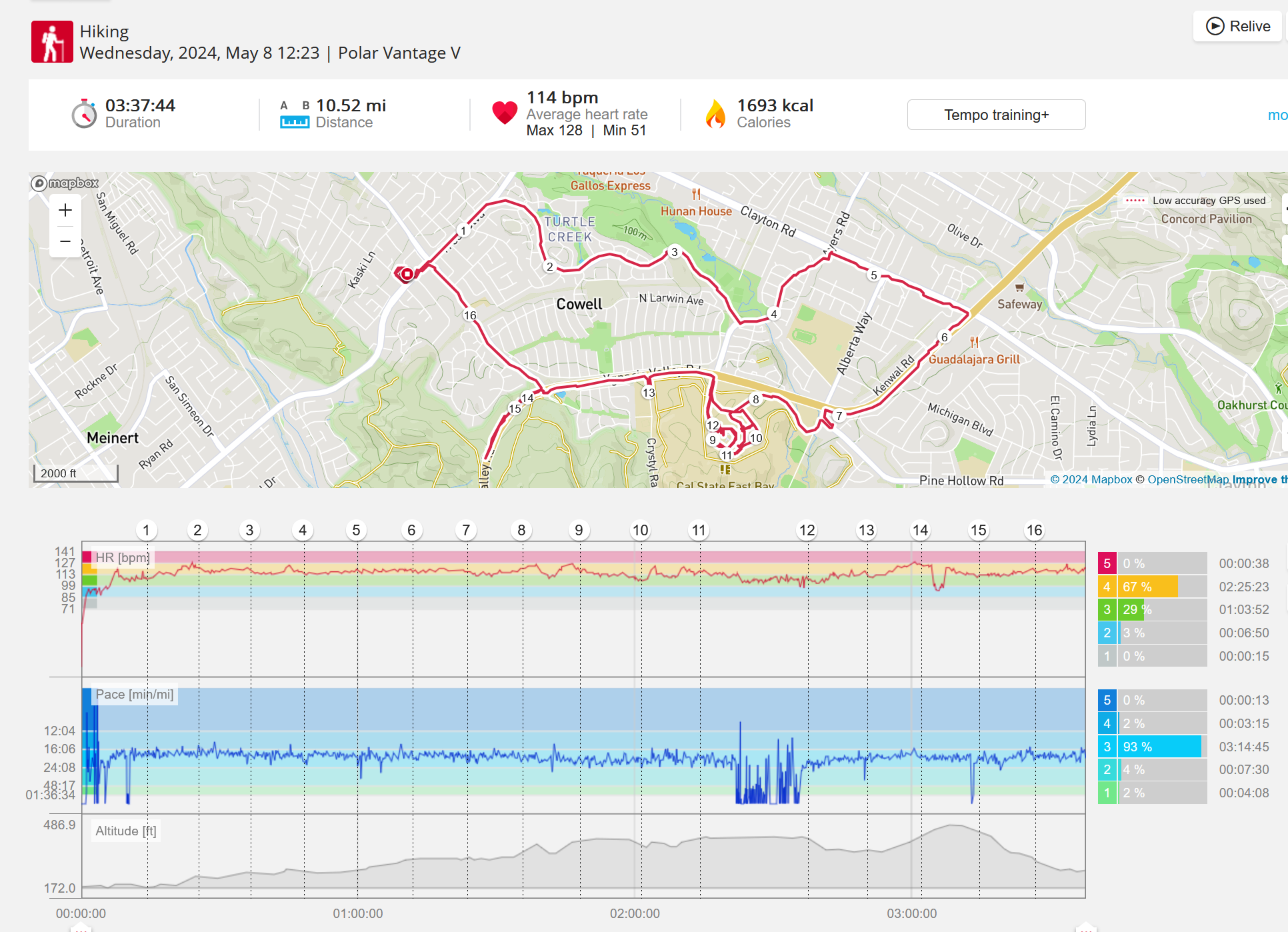This screenshot has width=1288, height=932.
Task: Zoom in on the map
Action: [x=65, y=211]
